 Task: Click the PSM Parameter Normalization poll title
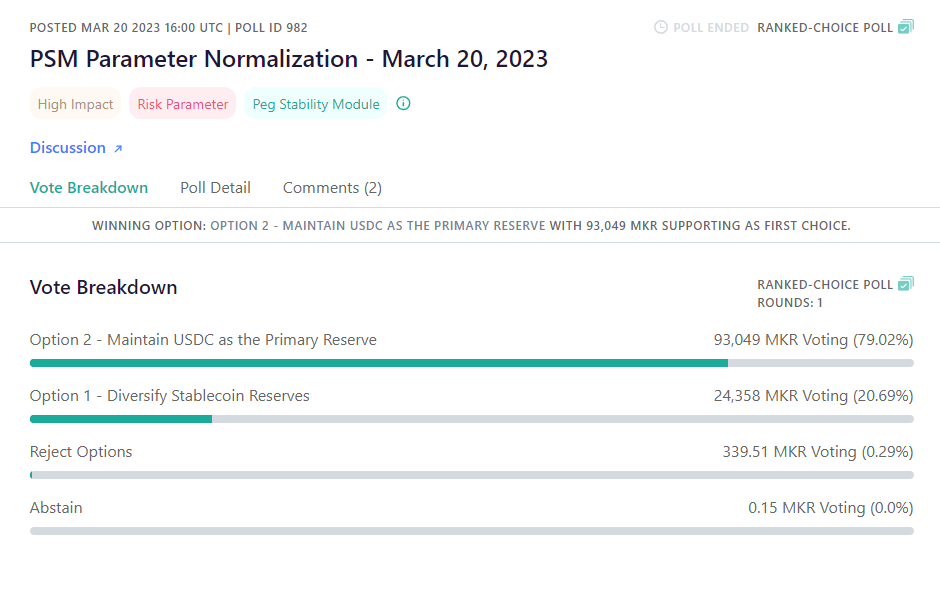[289, 59]
